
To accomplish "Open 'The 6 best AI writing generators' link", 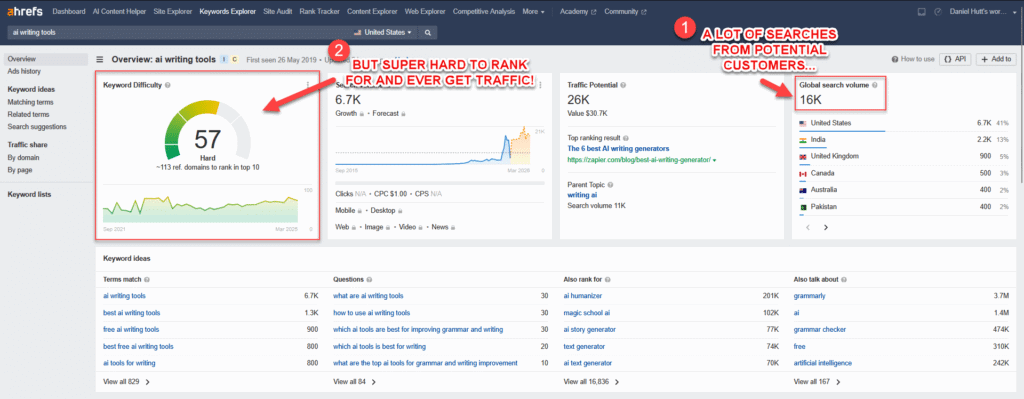I will pyautogui.click(x=618, y=148).
